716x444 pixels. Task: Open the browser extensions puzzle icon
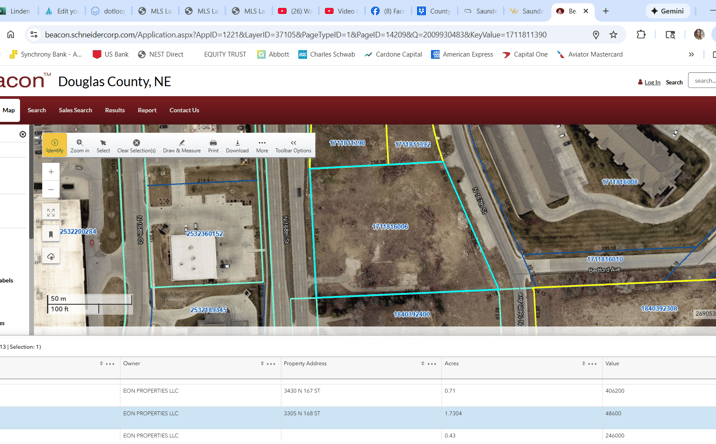click(x=641, y=35)
